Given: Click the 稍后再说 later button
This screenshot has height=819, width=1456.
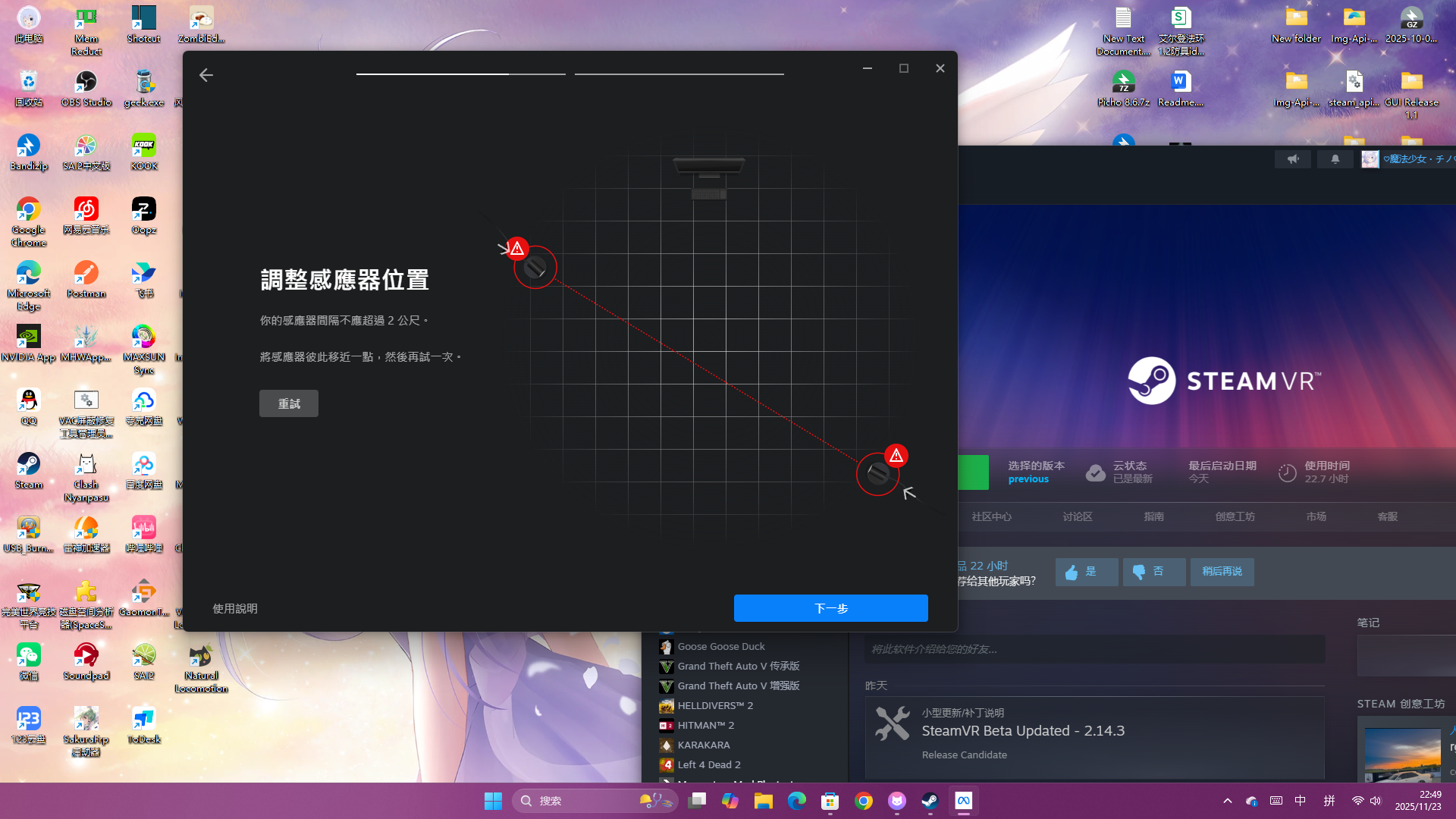Looking at the screenshot, I should tap(1222, 572).
